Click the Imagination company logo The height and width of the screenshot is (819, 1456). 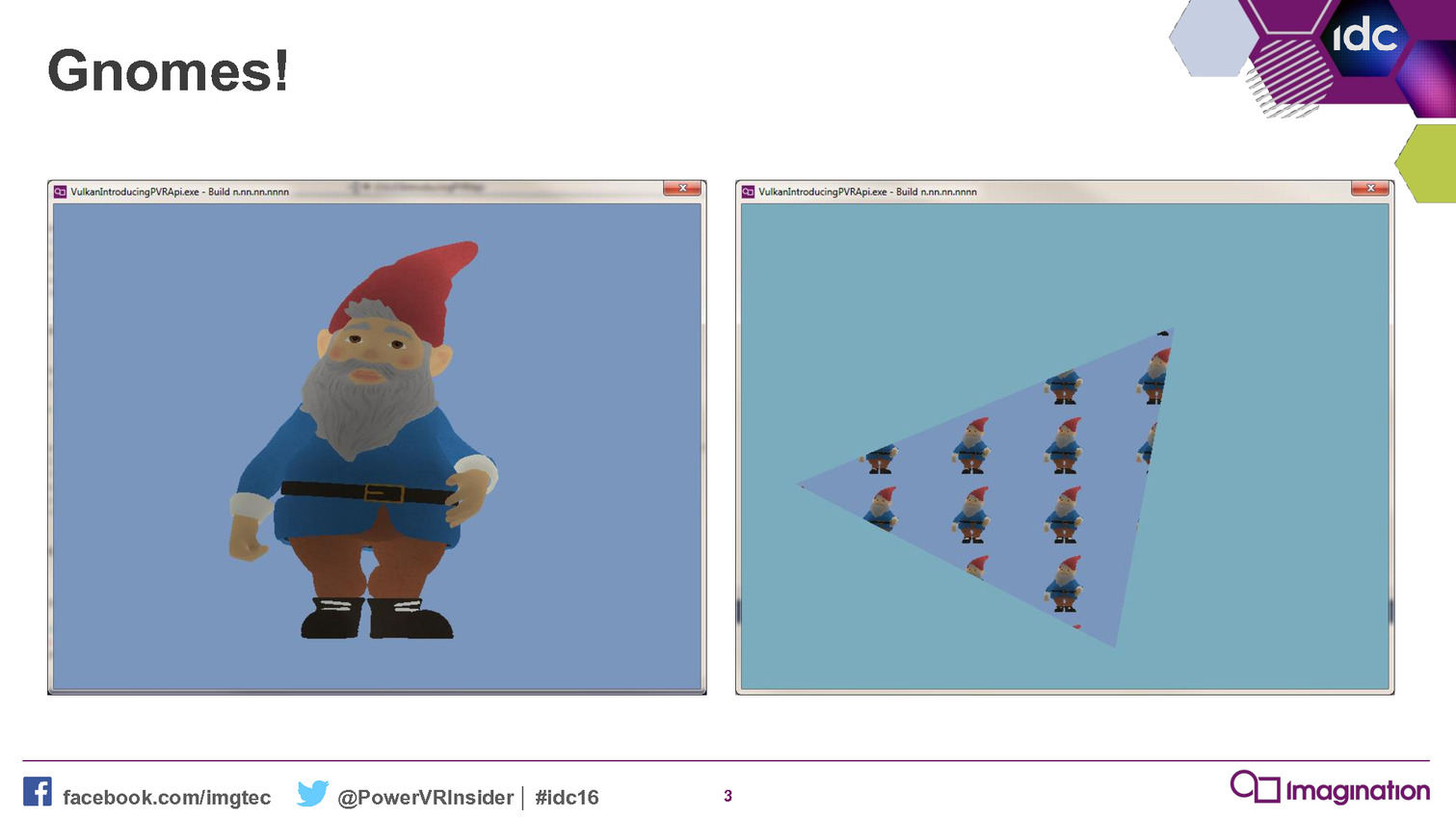[1330, 788]
